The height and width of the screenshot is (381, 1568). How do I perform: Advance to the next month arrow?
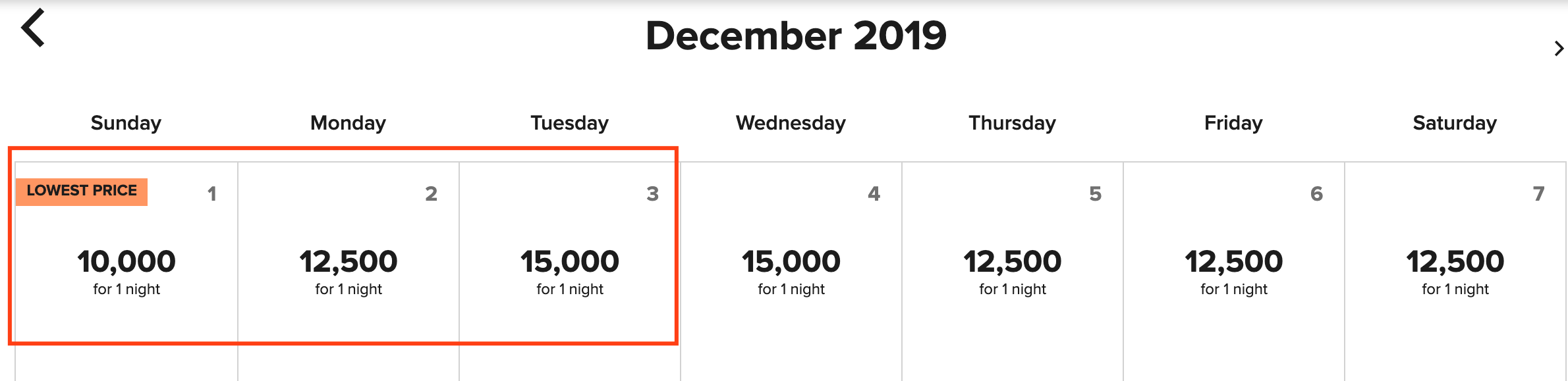(x=1558, y=49)
